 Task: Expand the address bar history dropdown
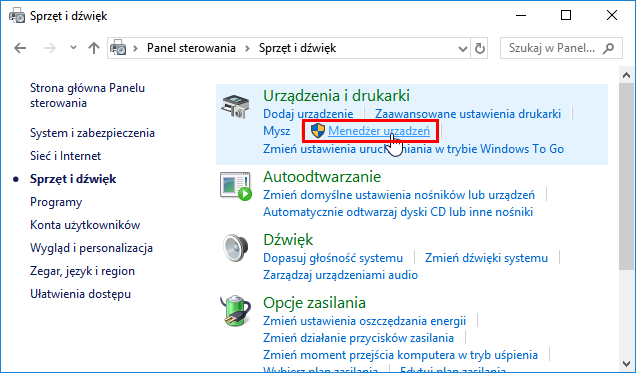pos(462,49)
